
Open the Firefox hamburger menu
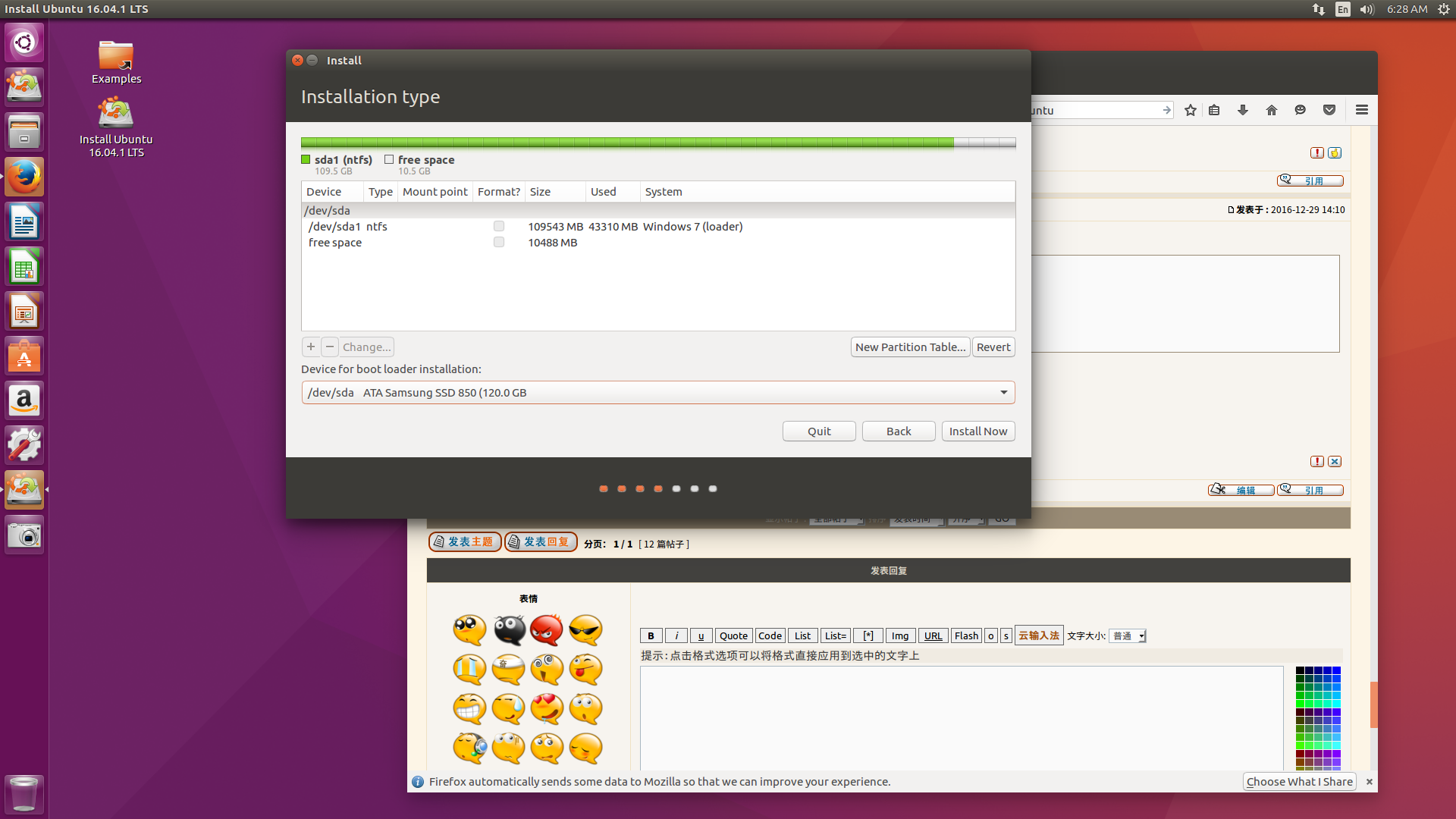(x=1362, y=110)
